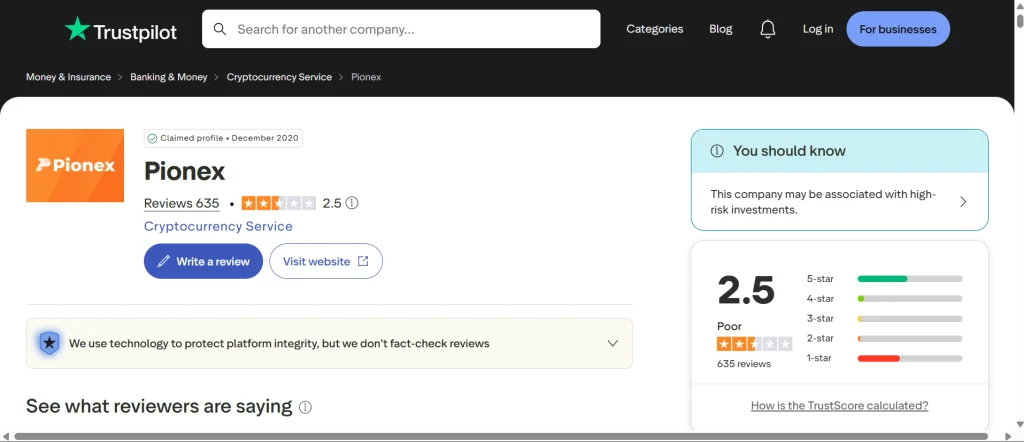Click the vertical scrollbar thumb
Viewport: 1024px width, 442px height.
pyautogui.click(x=1019, y=20)
